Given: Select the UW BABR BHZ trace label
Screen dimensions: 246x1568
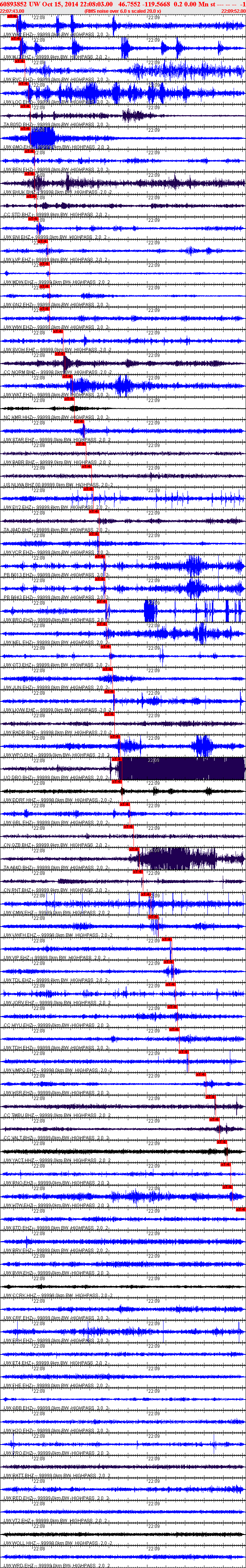Looking at the screenshot, I should (57, 462).
